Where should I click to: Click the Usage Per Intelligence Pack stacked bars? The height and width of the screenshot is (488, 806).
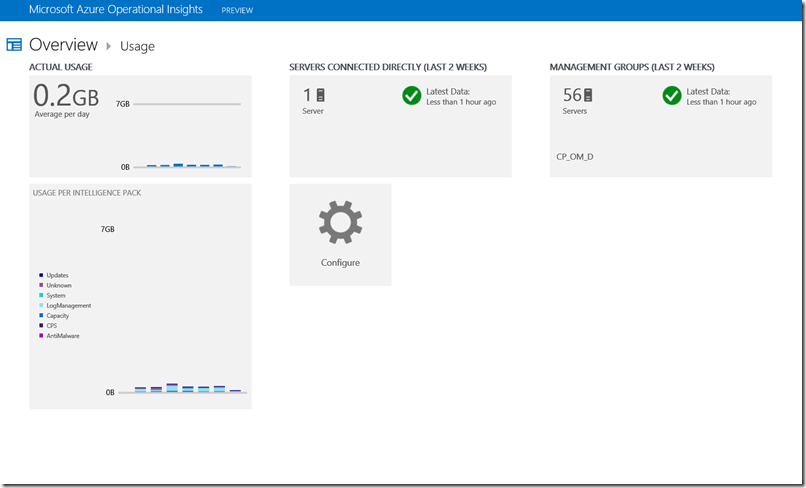tap(185, 388)
